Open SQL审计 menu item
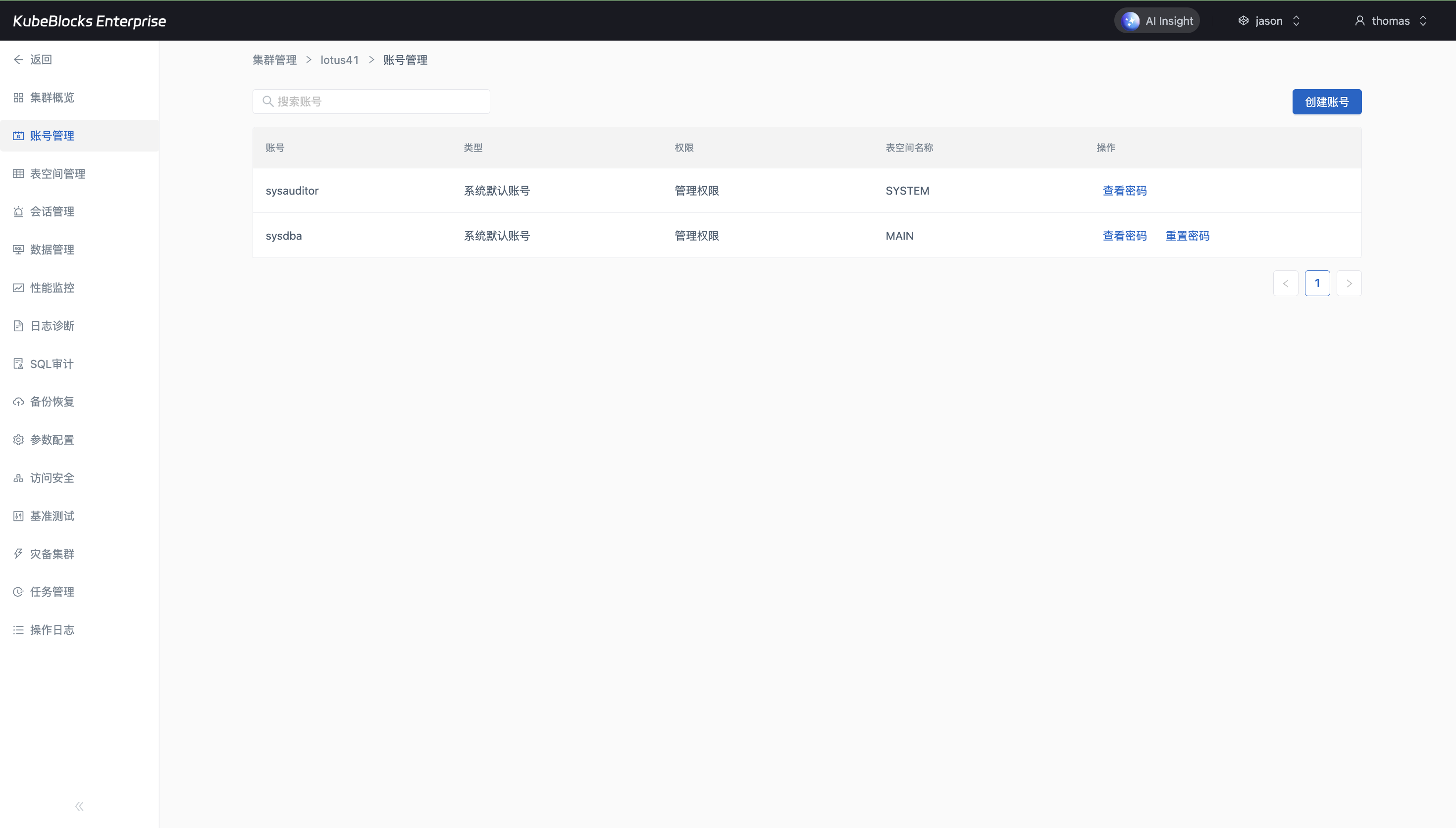Viewport: 1456px width, 828px height. (51, 364)
